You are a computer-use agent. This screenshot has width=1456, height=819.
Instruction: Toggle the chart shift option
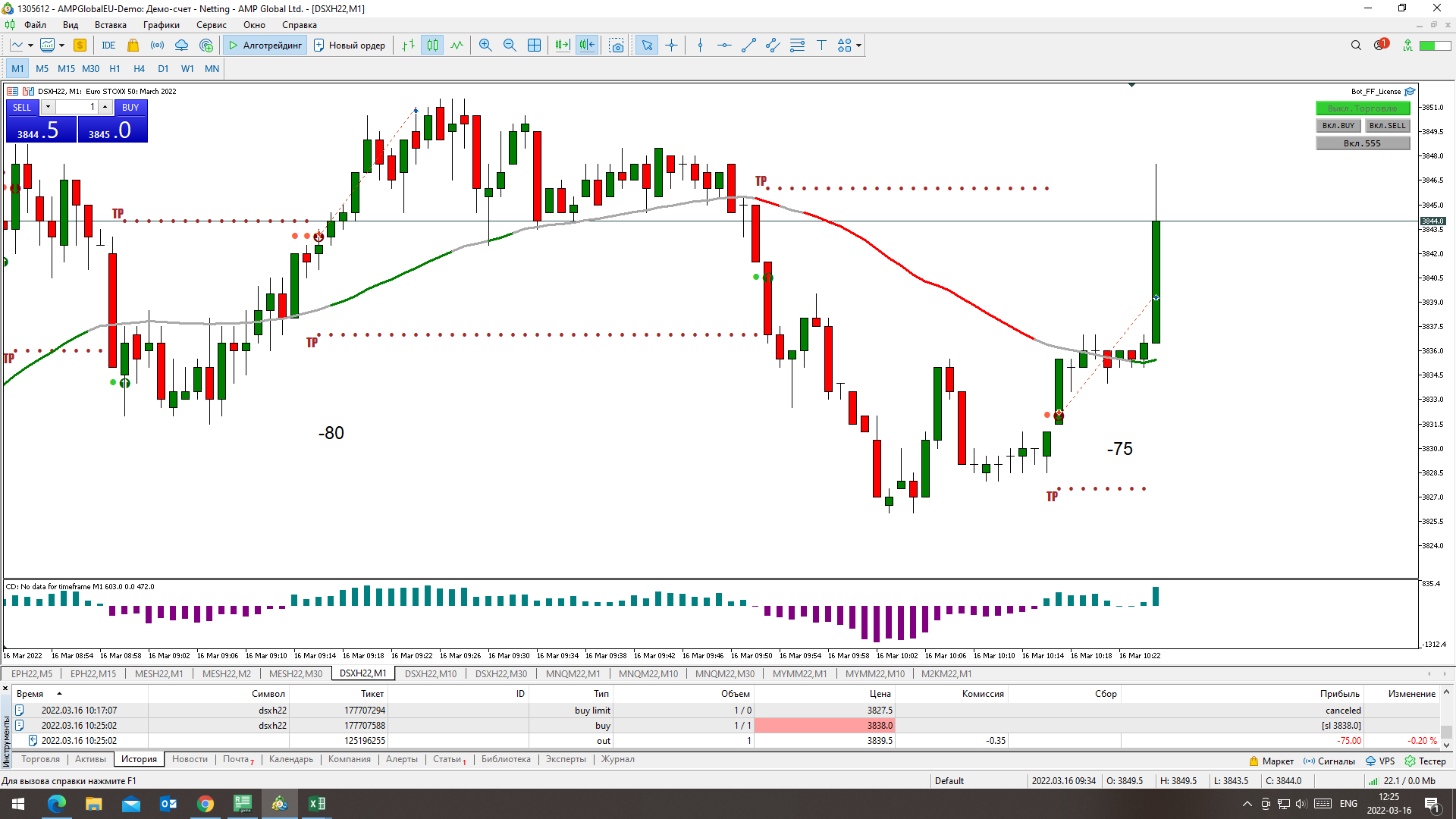pyautogui.click(x=587, y=45)
